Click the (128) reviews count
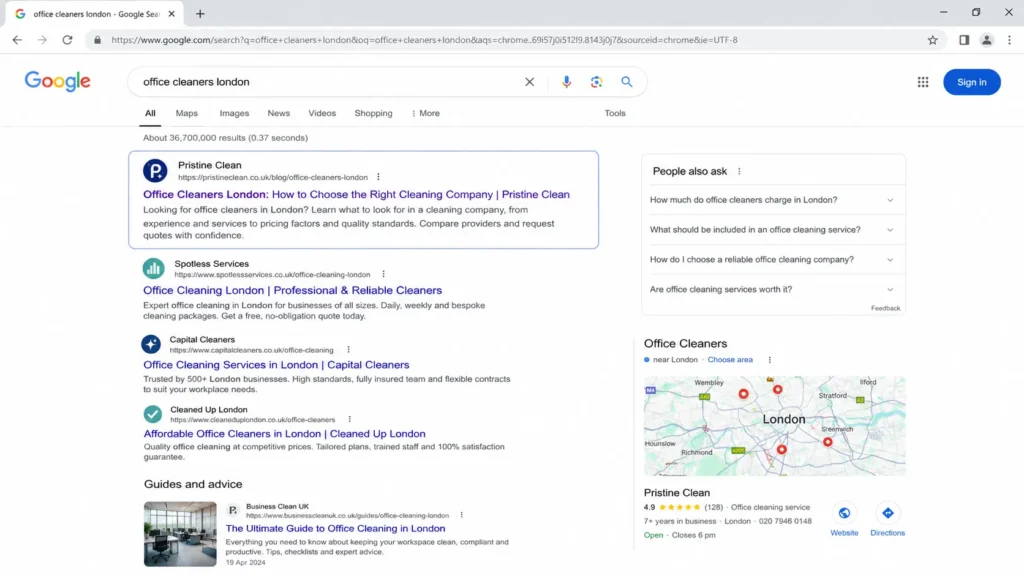Screen dimensions: 1024x576 (714, 507)
